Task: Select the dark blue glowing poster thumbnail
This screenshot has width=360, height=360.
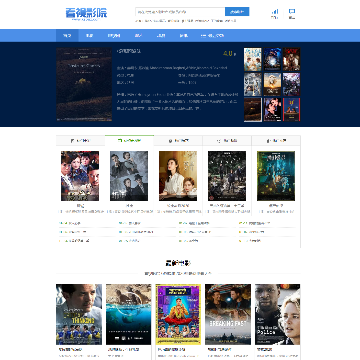Action: pos(272,59)
